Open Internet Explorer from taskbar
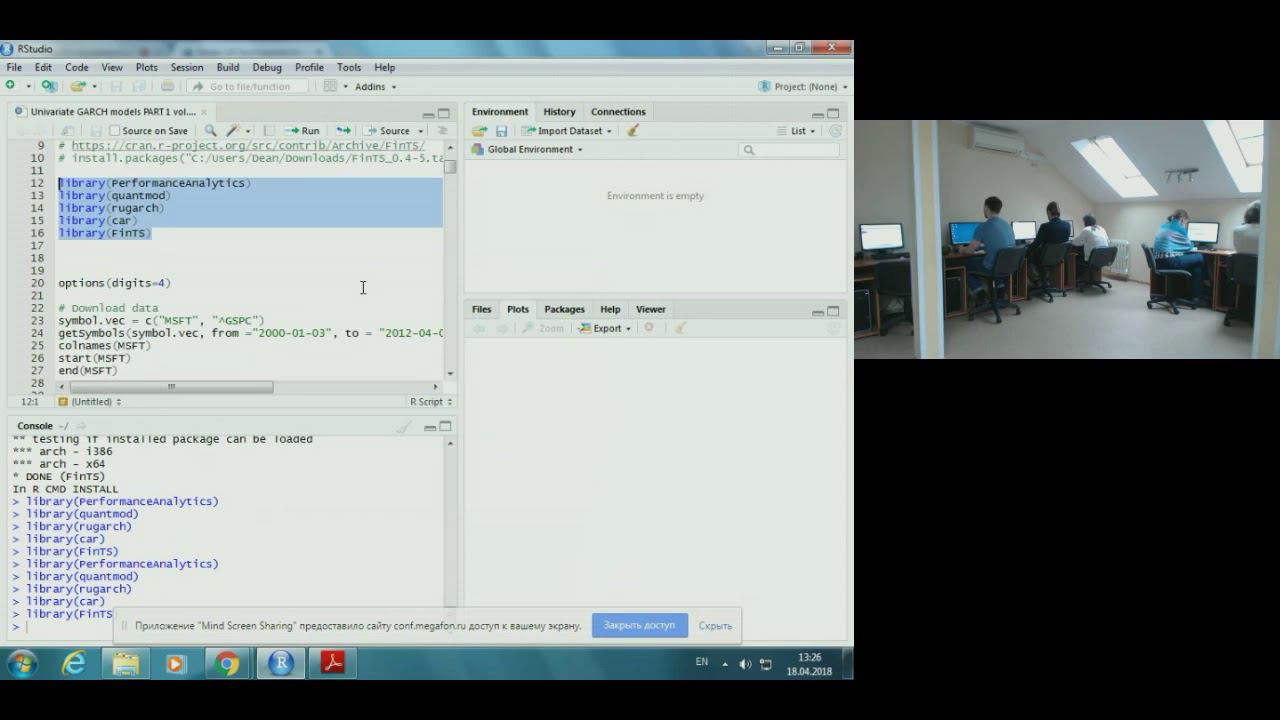The height and width of the screenshot is (720, 1280). click(74, 664)
